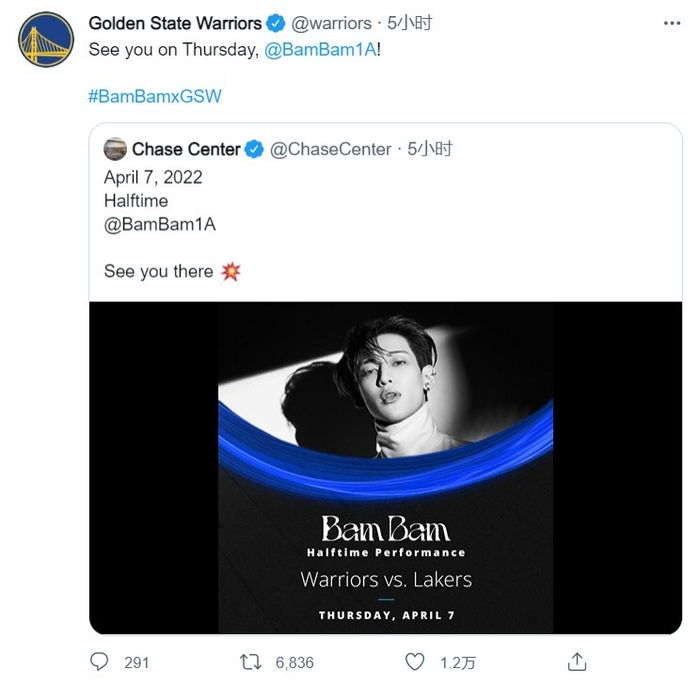700x687 pixels.
Task: Click the Golden State Warriors display name
Action: [x=175, y=23]
